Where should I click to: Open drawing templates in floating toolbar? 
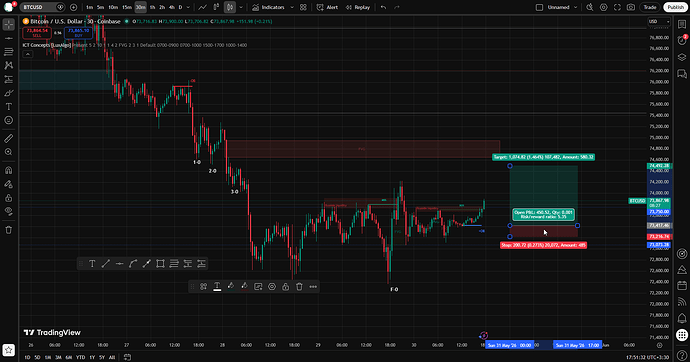[x=203, y=286]
